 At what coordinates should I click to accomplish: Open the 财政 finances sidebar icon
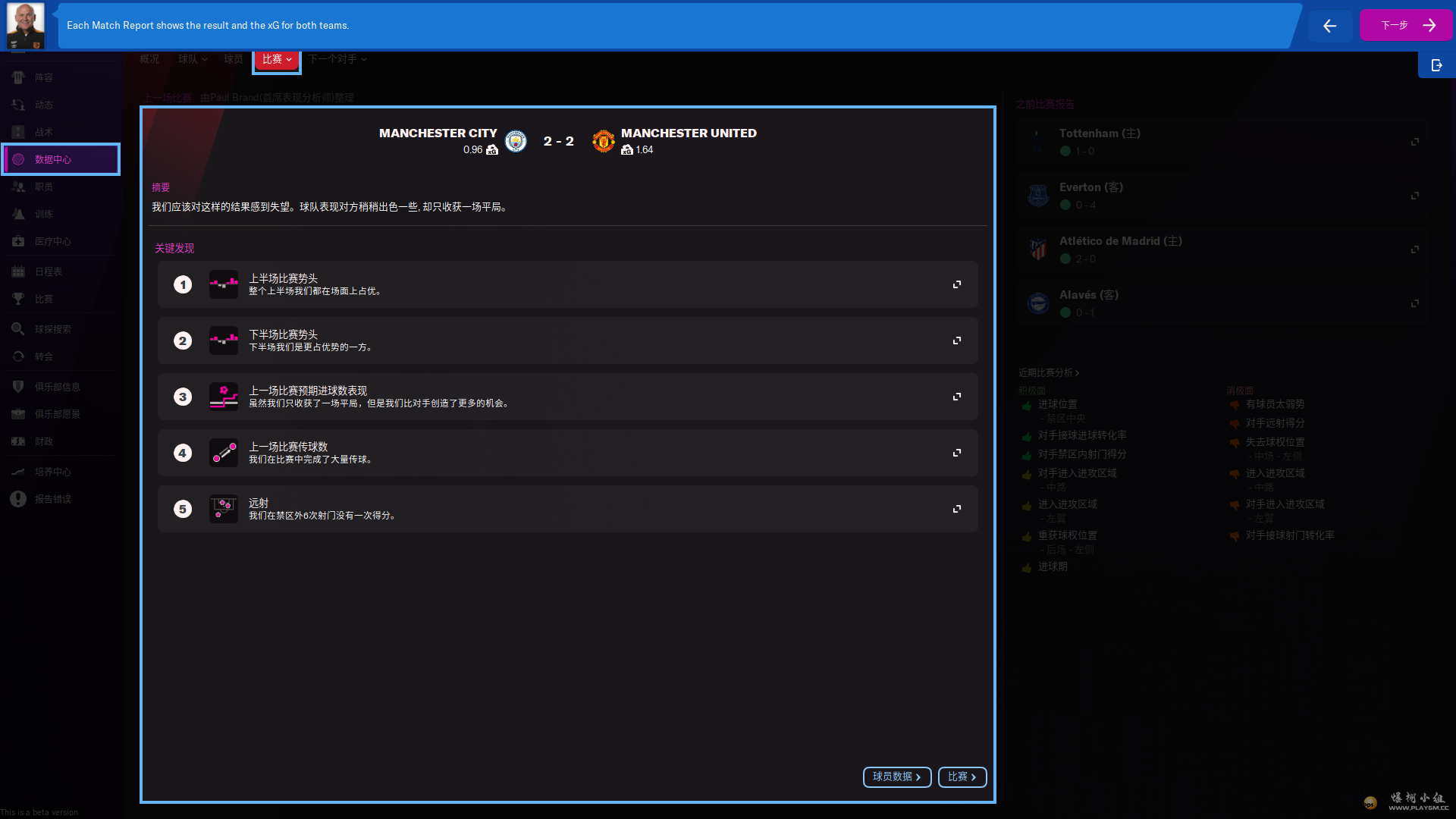coord(18,441)
